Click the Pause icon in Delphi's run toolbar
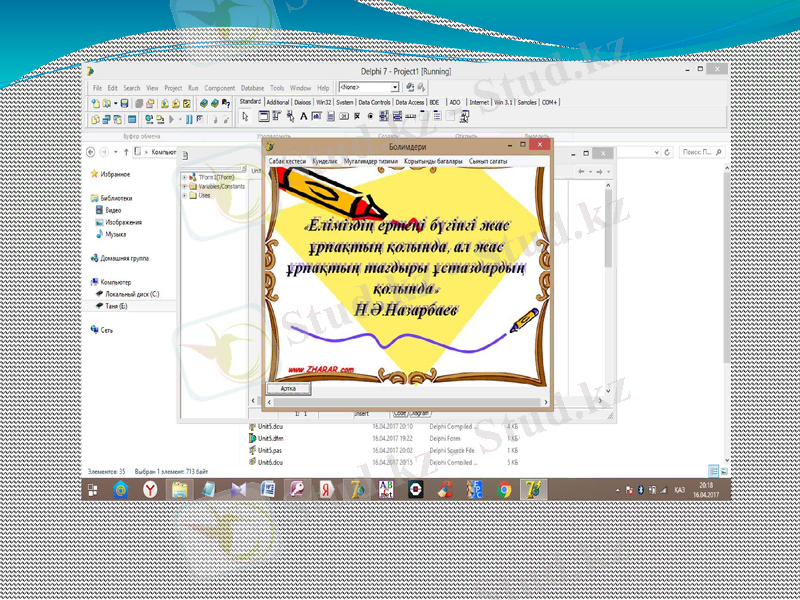This screenshot has height=600, width=800. tap(189, 118)
